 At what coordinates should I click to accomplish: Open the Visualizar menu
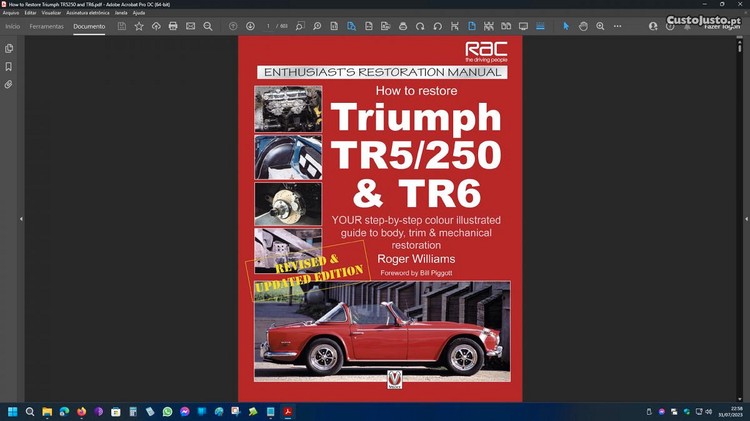coord(51,13)
